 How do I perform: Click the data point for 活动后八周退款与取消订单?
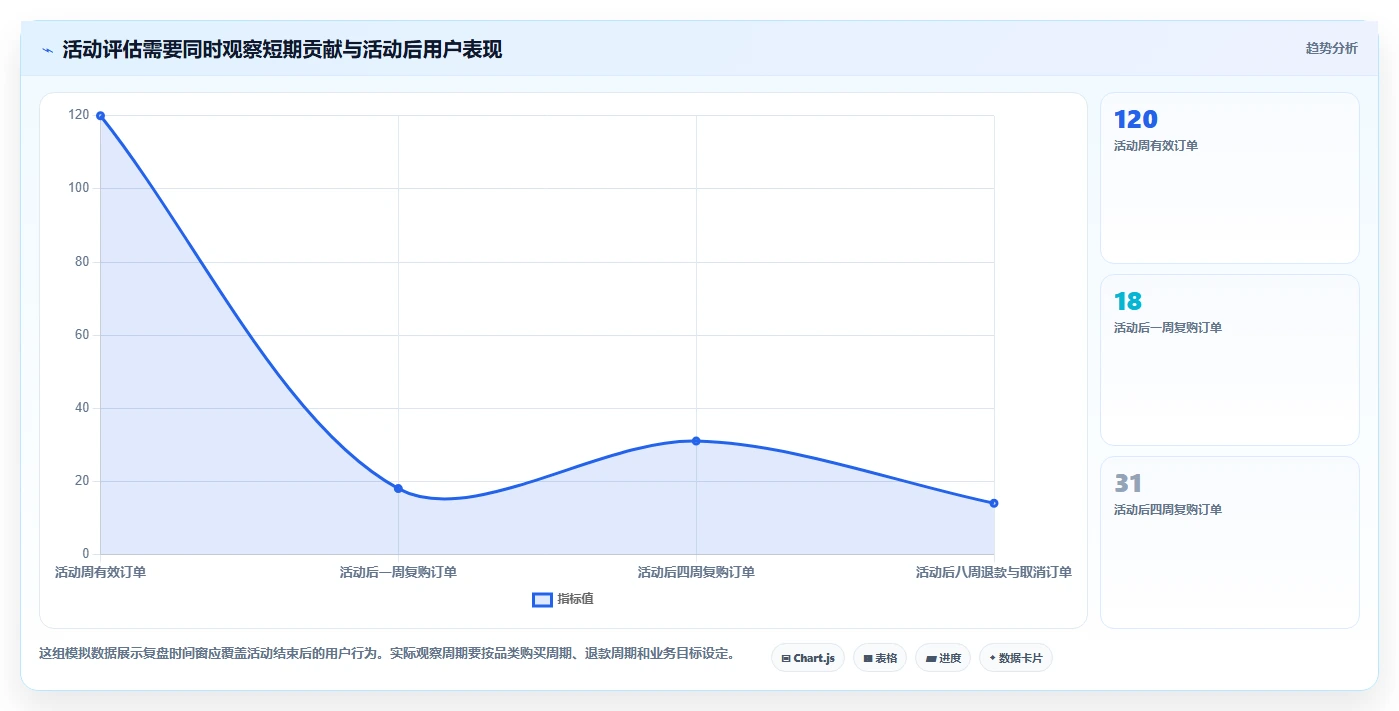click(x=994, y=503)
